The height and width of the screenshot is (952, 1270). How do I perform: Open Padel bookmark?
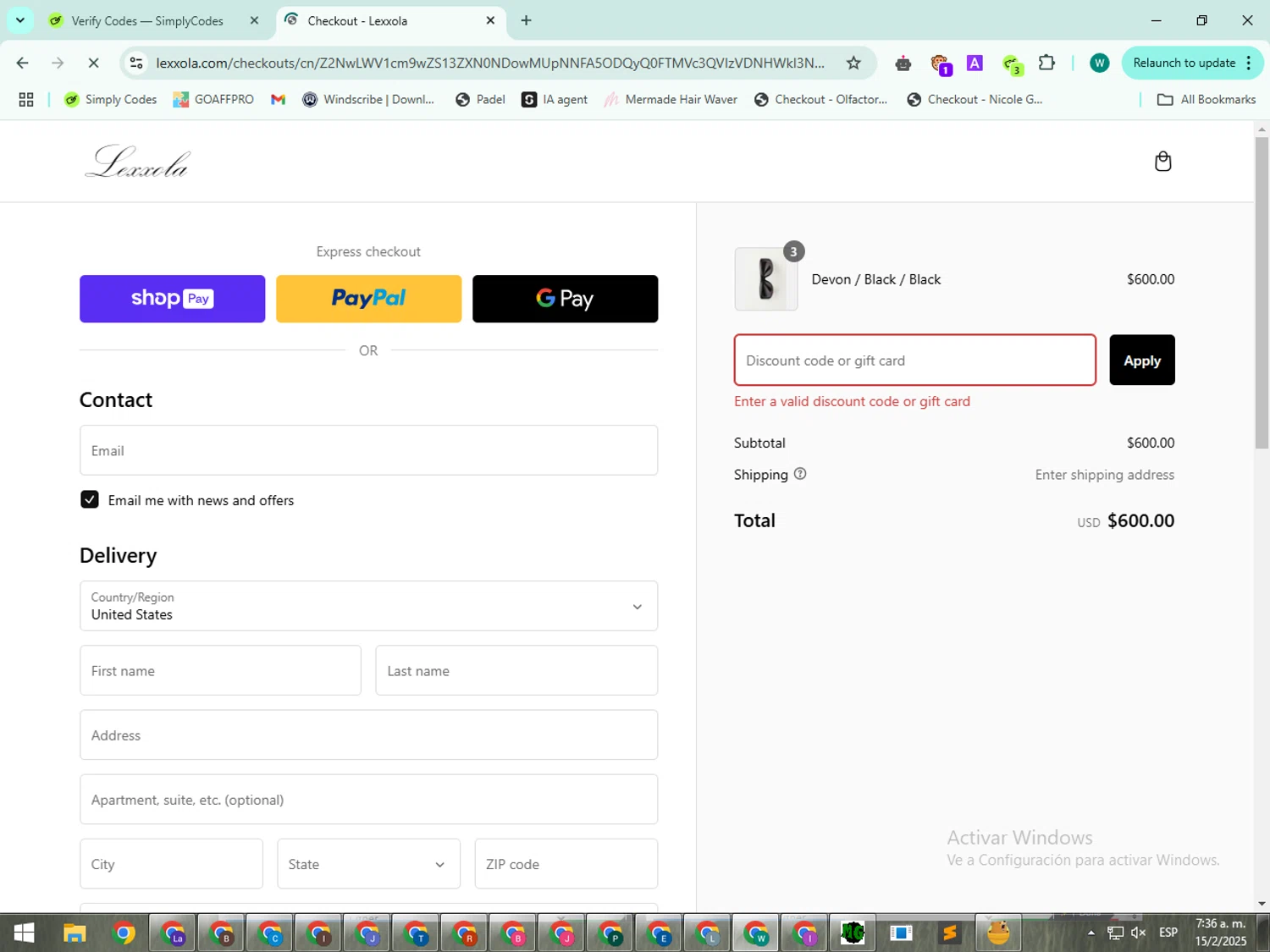pos(480,100)
